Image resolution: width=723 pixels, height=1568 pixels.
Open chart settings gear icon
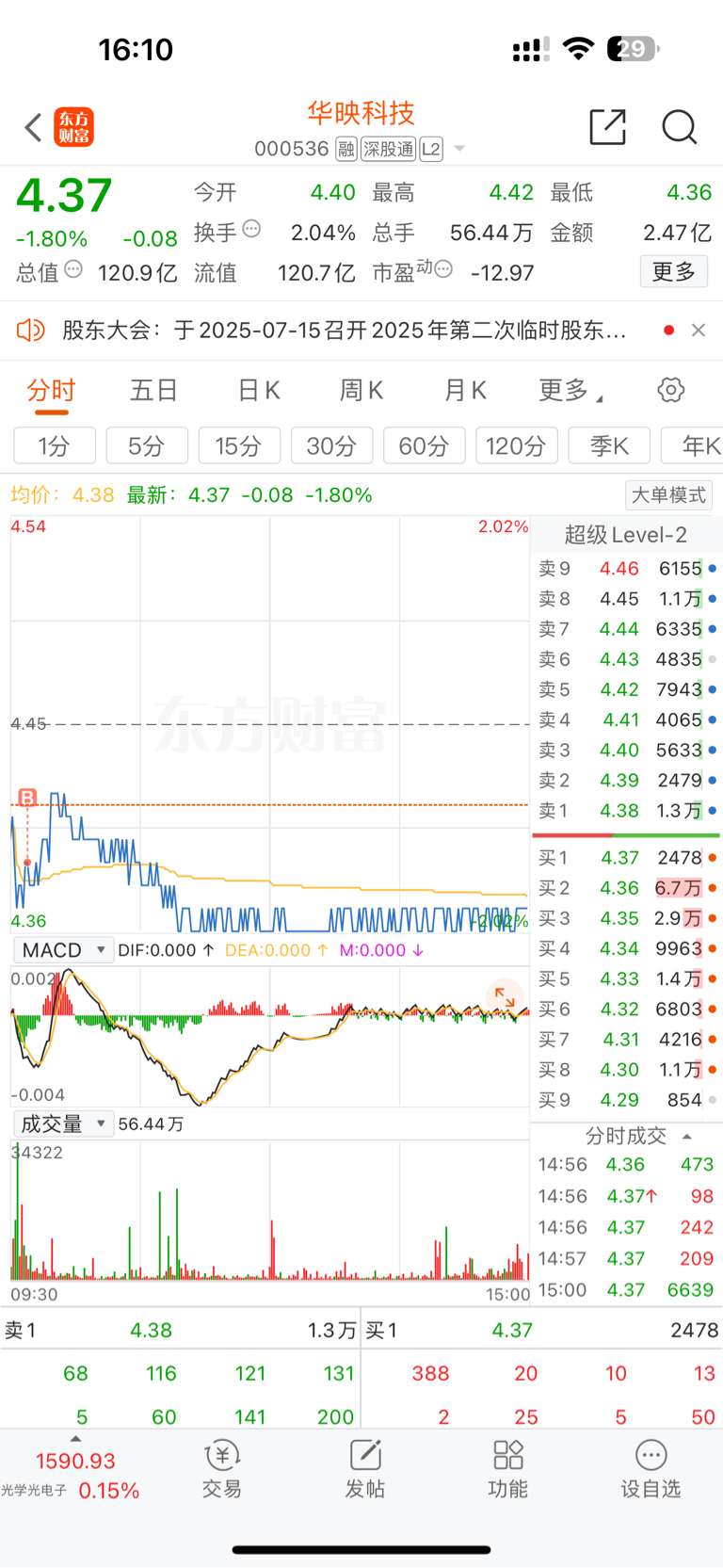(x=670, y=390)
